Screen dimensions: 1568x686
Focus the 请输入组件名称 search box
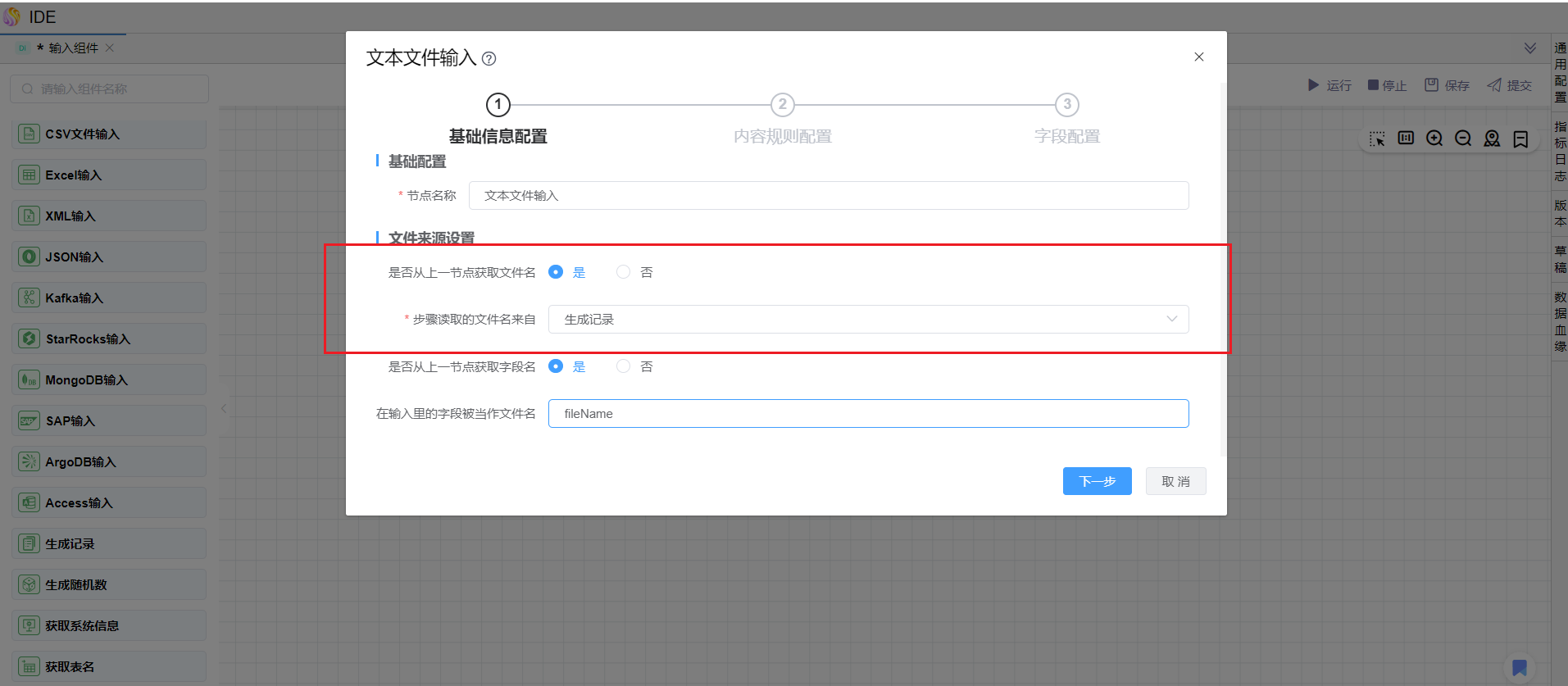point(109,89)
